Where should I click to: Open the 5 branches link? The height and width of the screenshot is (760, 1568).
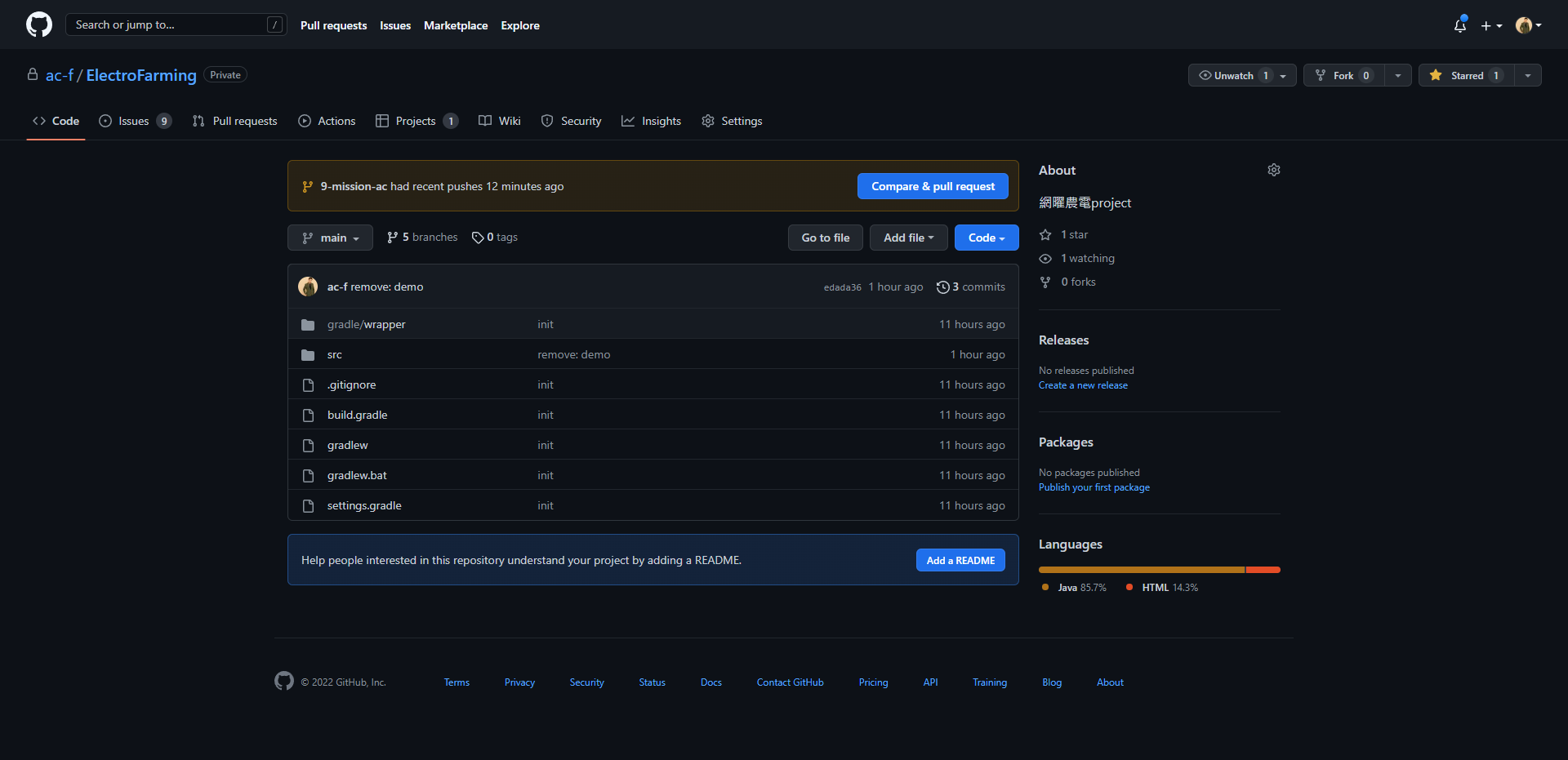click(x=422, y=238)
